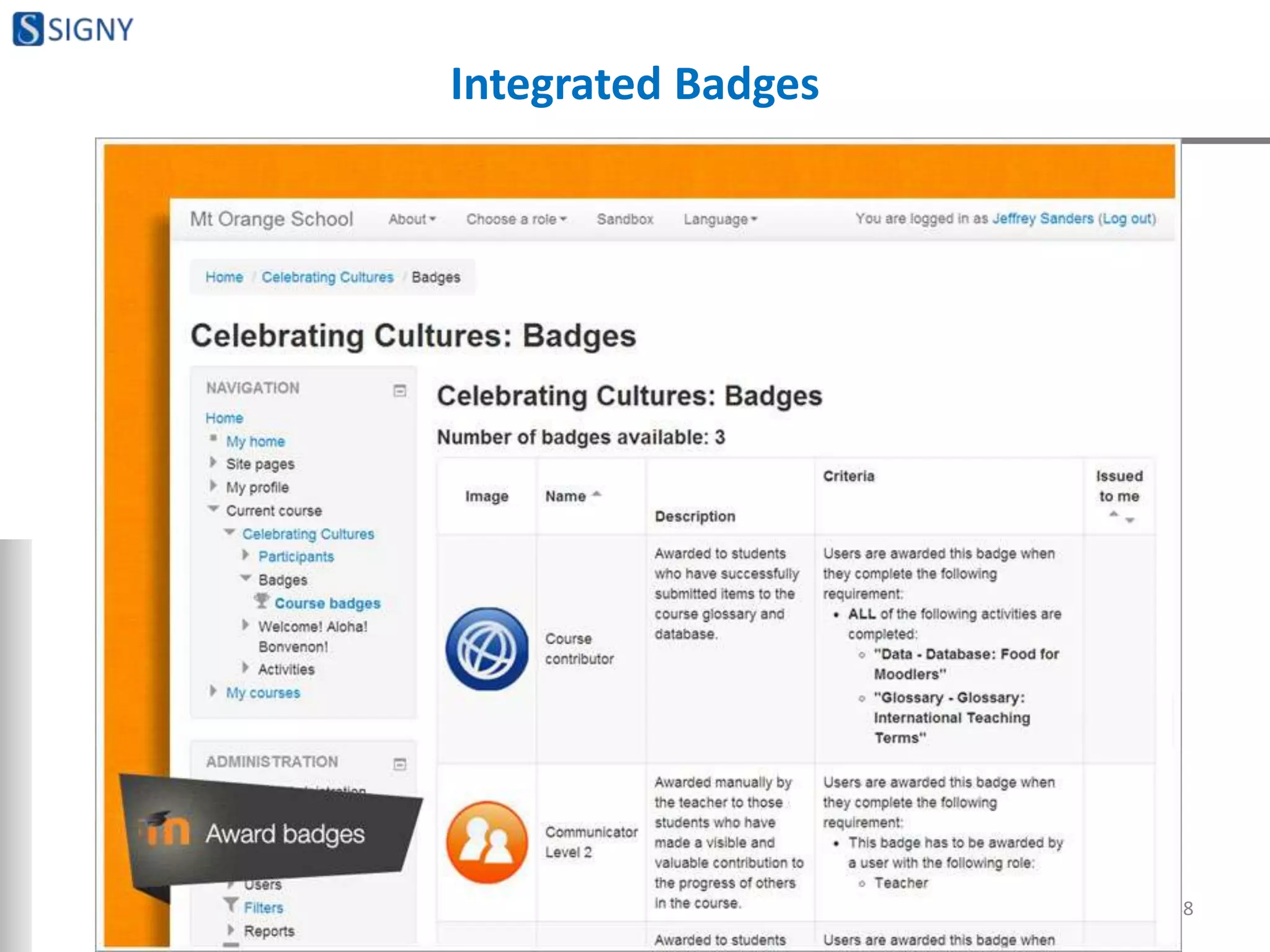Open the Choose a role dropdown
Image resolution: width=1270 pixels, height=952 pixels.
click(517, 219)
